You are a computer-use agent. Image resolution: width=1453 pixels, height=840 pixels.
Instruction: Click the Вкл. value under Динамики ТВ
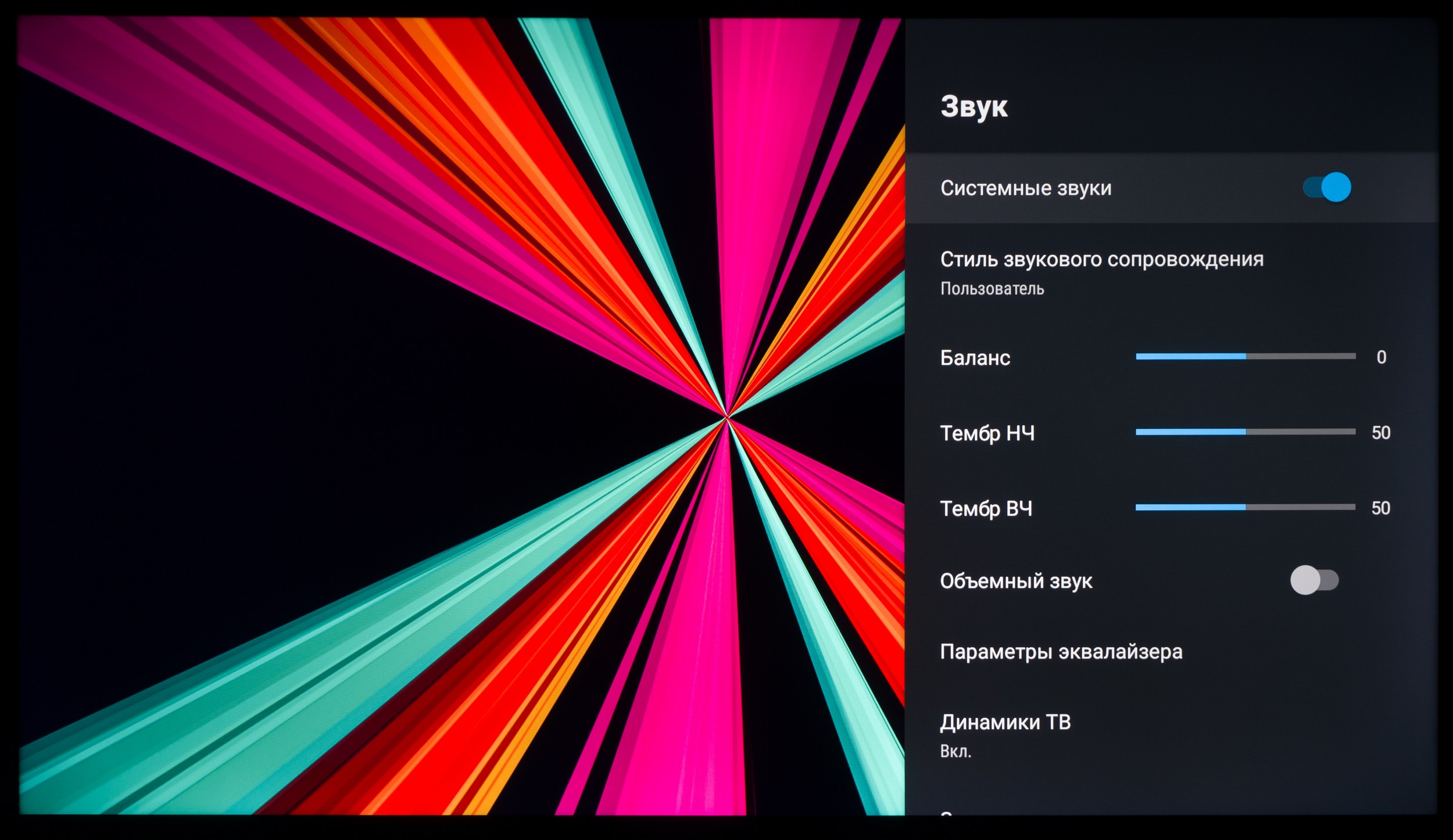pos(955,751)
